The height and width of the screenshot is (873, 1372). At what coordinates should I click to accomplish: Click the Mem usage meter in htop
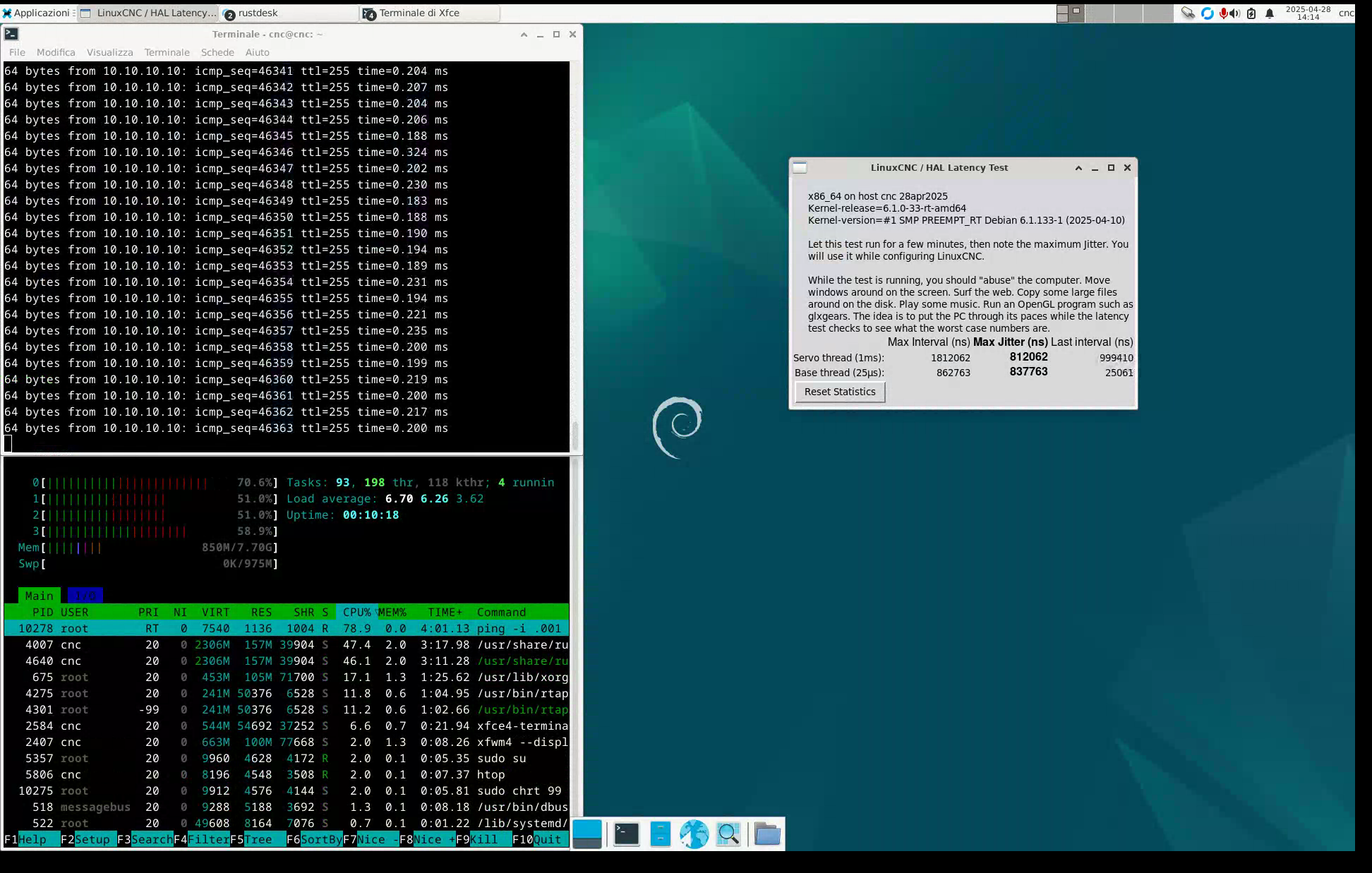pyautogui.click(x=148, y=548)
